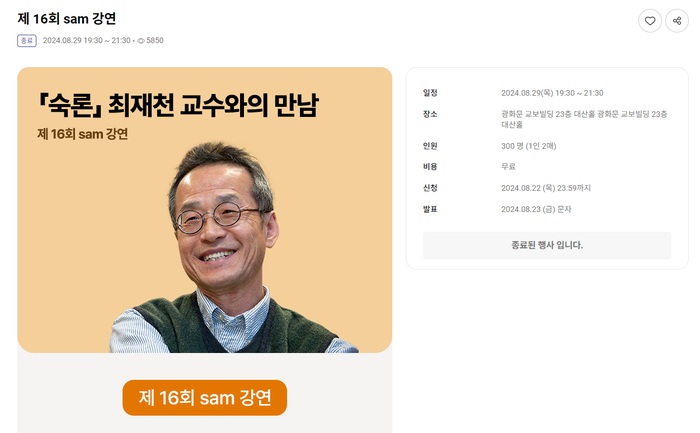
Task: Click the 2024.08.22 (목) 23:59까지 deadline text
Action: click(x=546, y=188)
